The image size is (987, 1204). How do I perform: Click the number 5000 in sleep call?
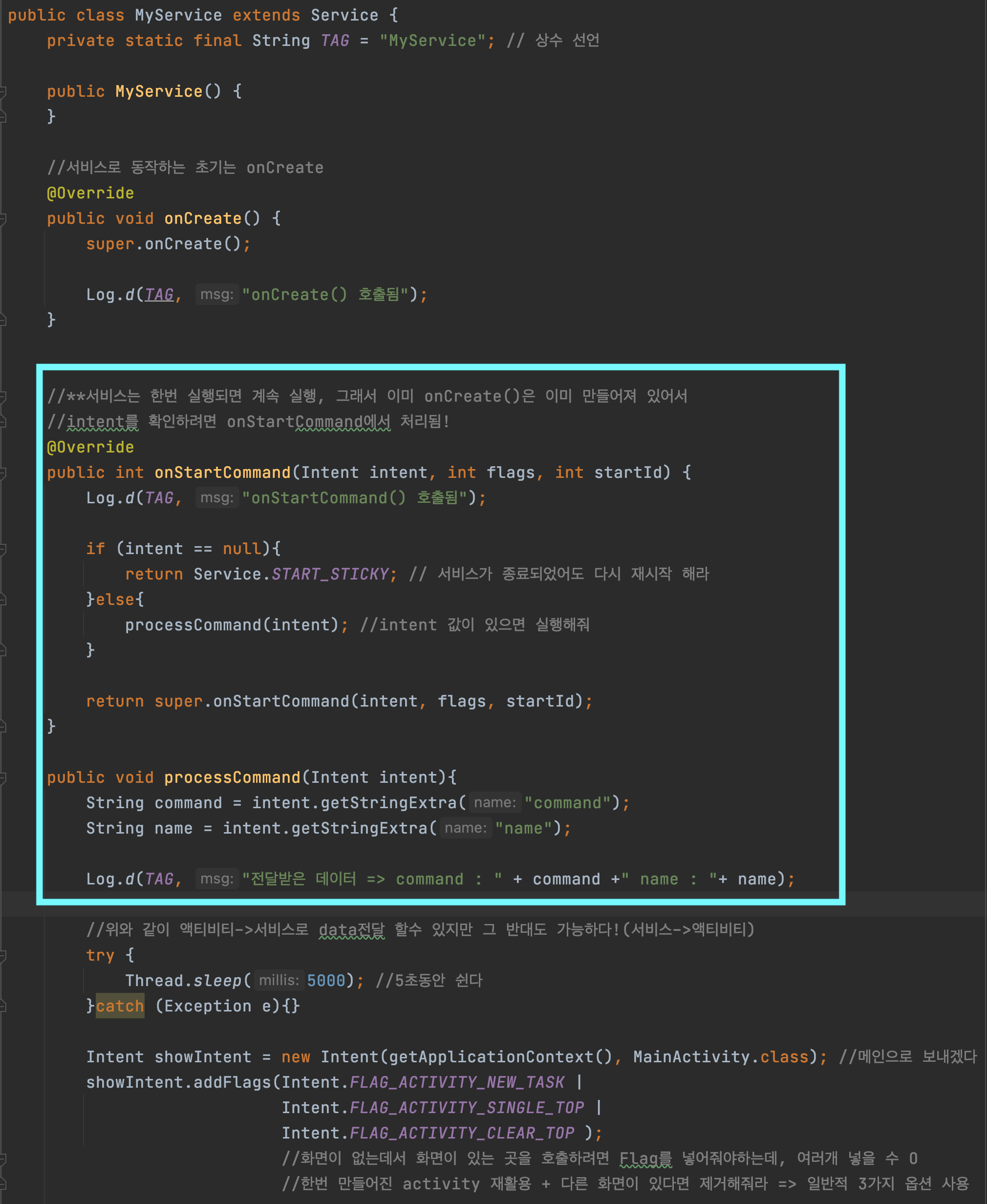[326, 980]
